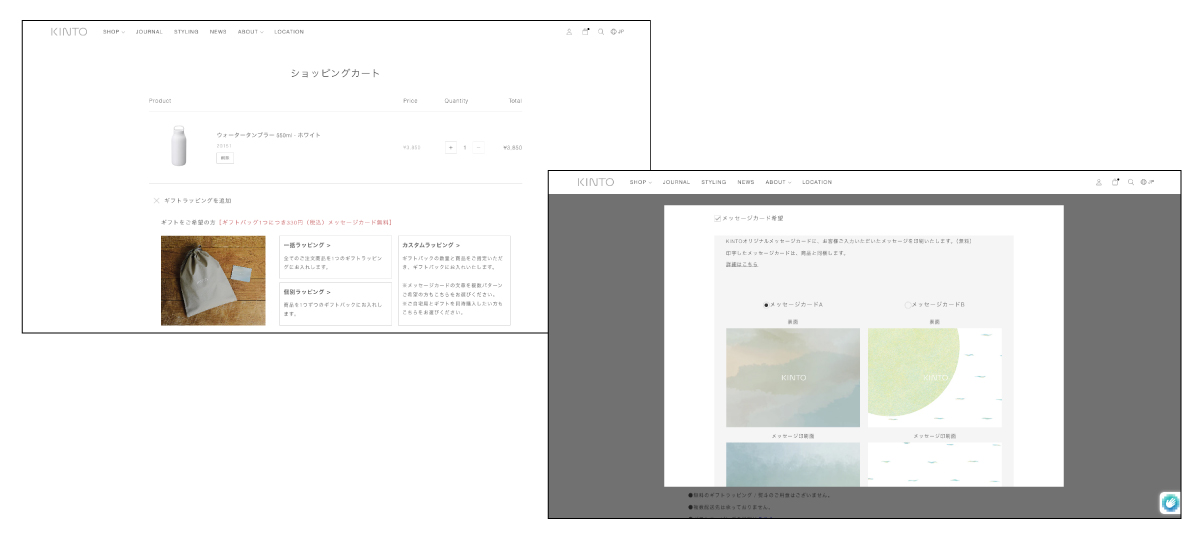The image size is (1200, 535).
Task: Open NEWS in the cart window
Action: (x=218, y=32)
